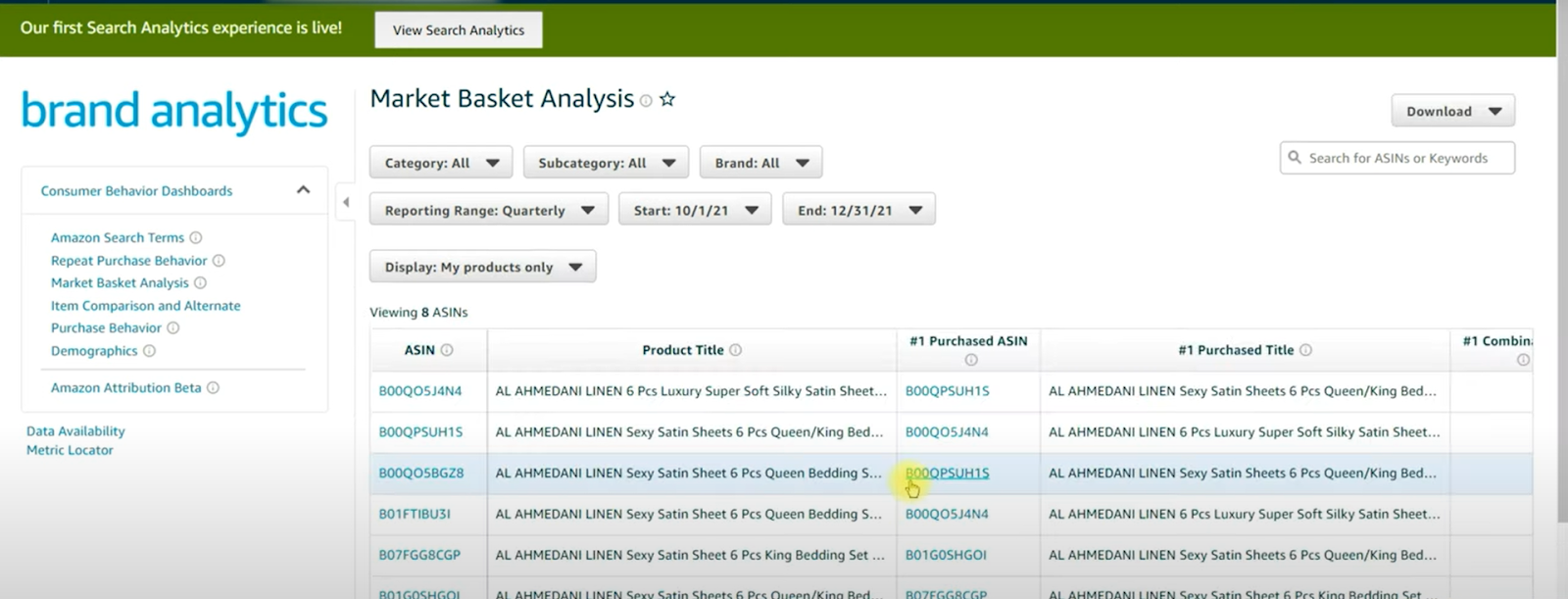Open the Brand: All dropdown
Screen dimensions: 1568x599
(x=760, y=163)
